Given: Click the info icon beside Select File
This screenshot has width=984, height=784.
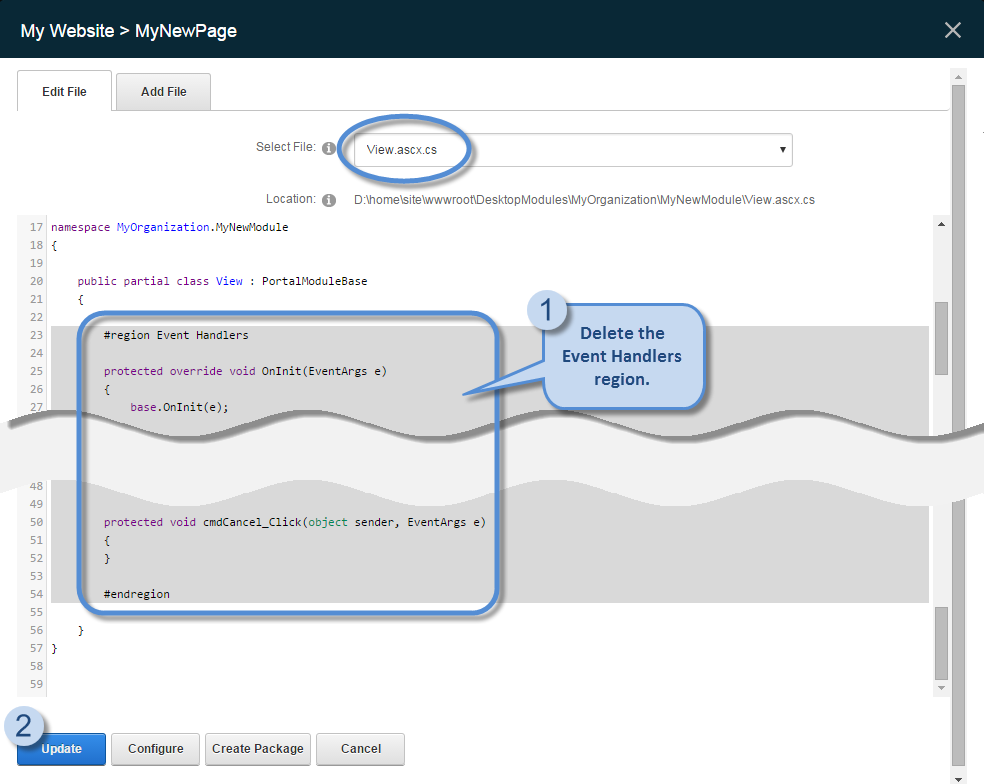Looking at the screenshot, I should (329, 148).
